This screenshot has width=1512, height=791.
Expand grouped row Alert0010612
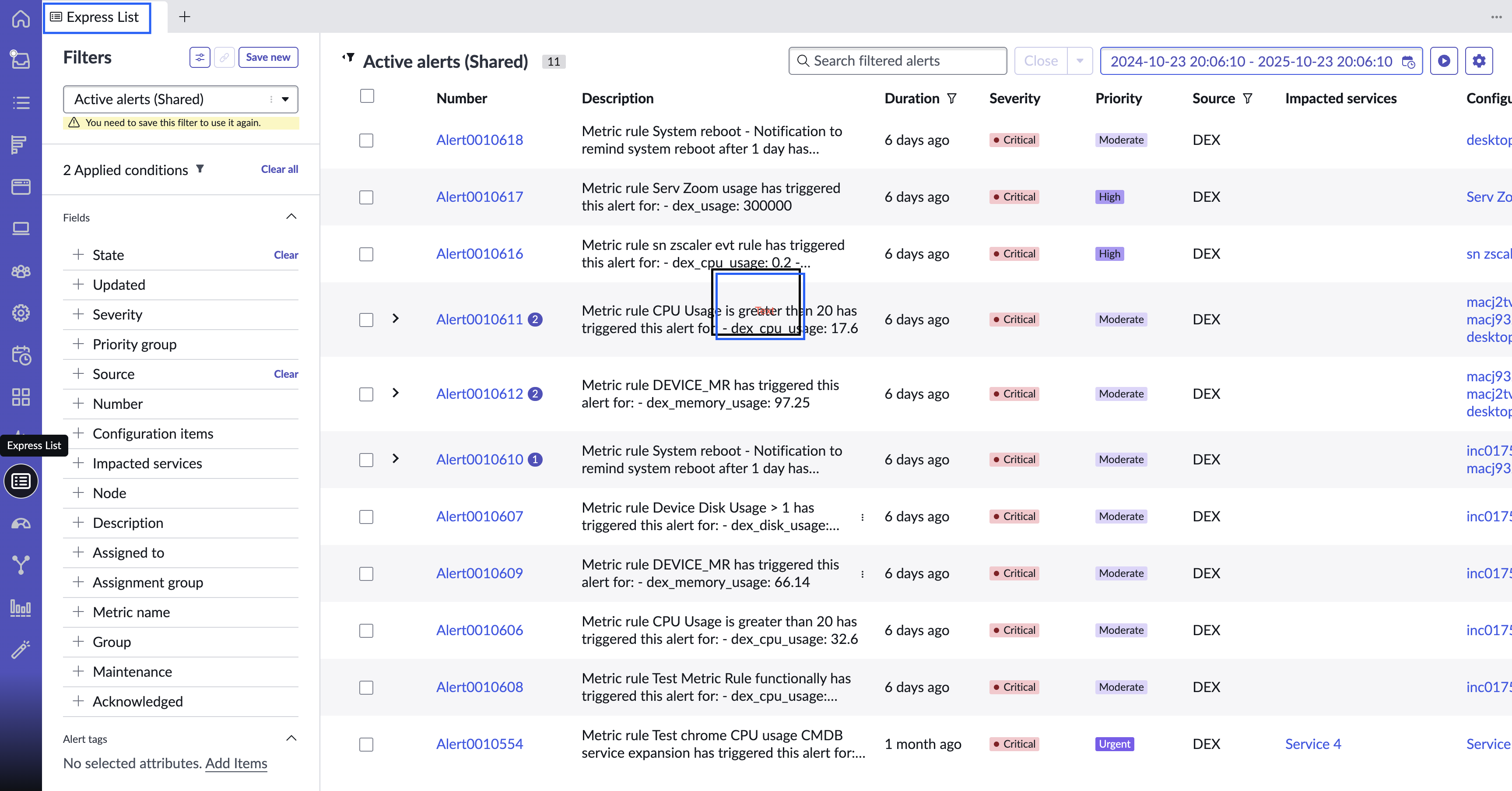(x=396, y=393)
